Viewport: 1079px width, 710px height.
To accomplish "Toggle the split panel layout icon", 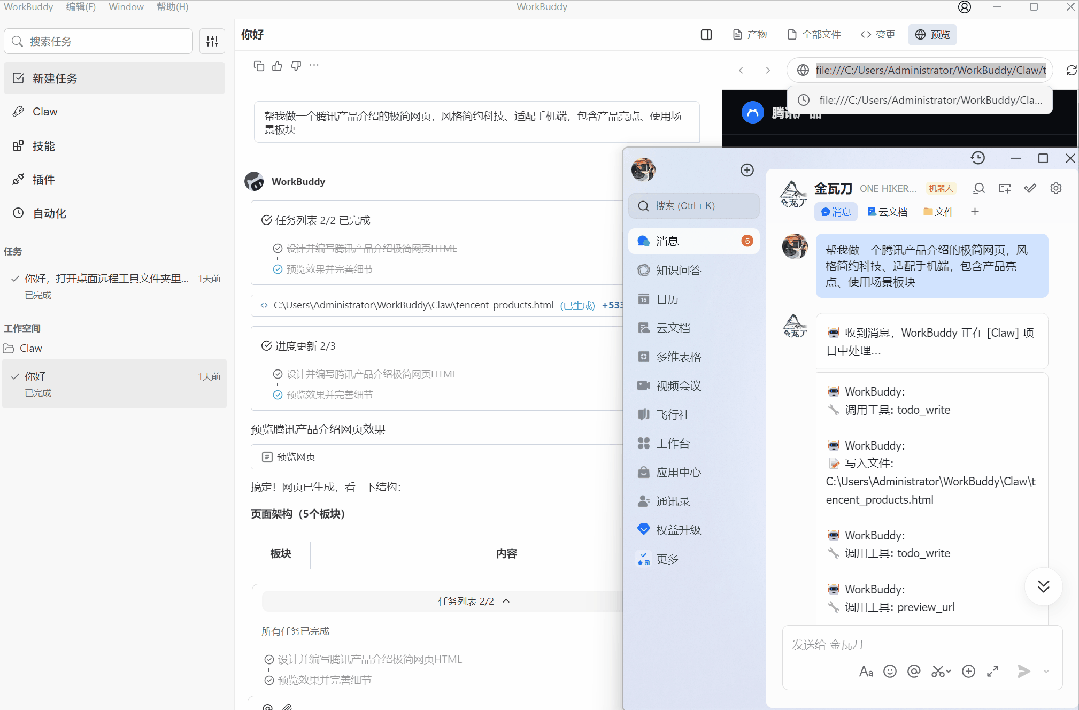I will pyautogui.click(x=706, y=34).
